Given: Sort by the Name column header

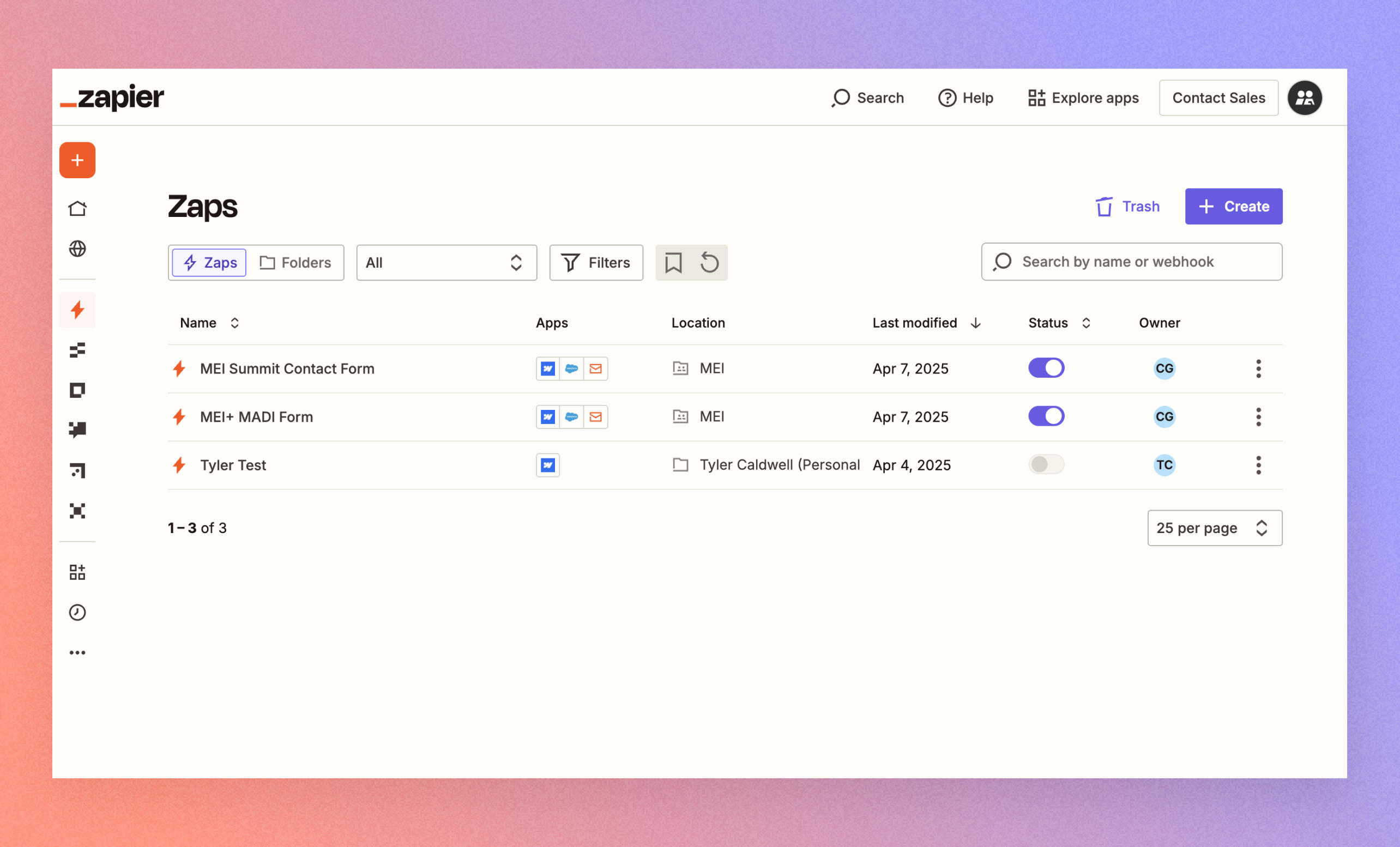Looking at the screenshot, I should pyautogui.click(x=209, y=323).
